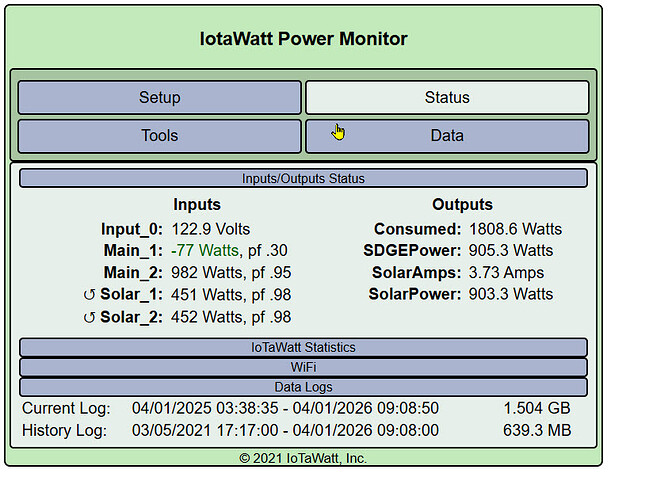Click the IotaWatt Power Monitor title
648x500 pixels.
(x=303, y=39)
